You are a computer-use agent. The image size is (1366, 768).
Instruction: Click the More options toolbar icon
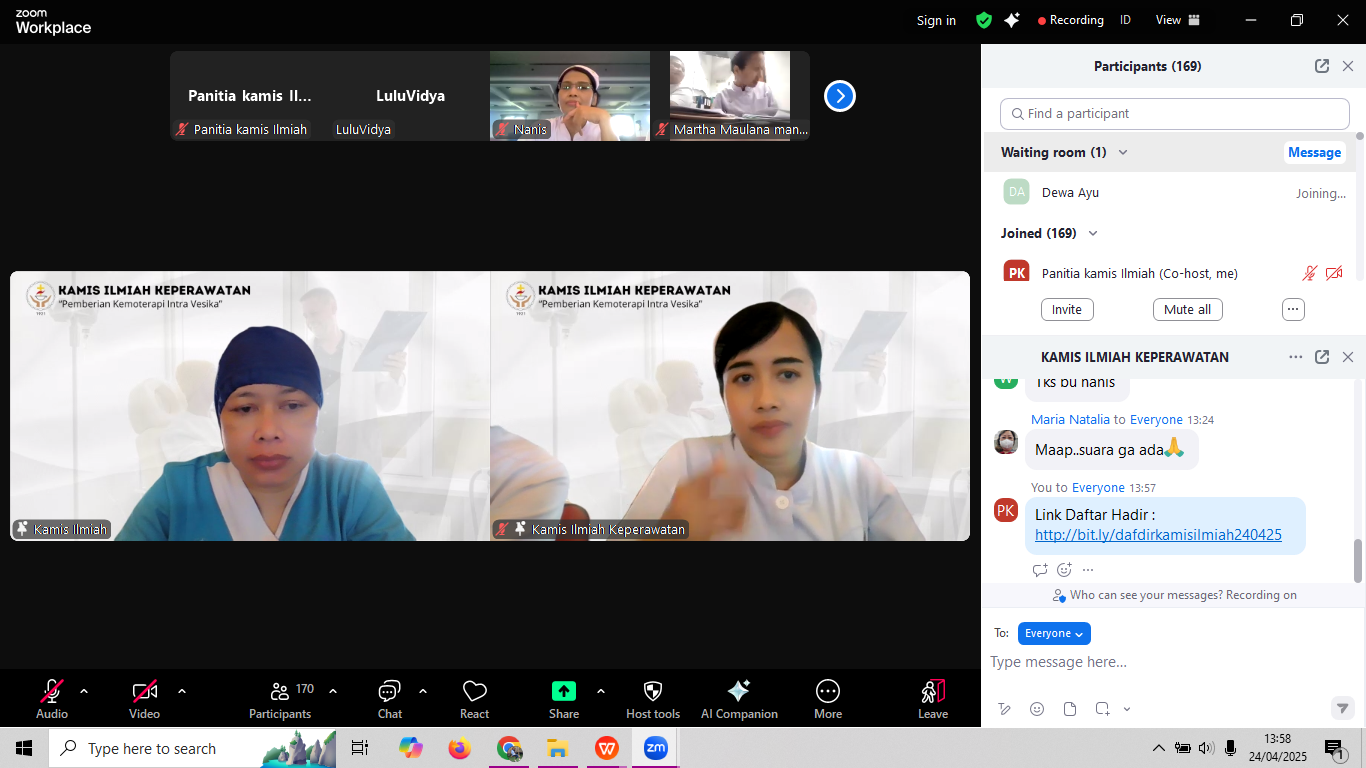coord(827,691)
